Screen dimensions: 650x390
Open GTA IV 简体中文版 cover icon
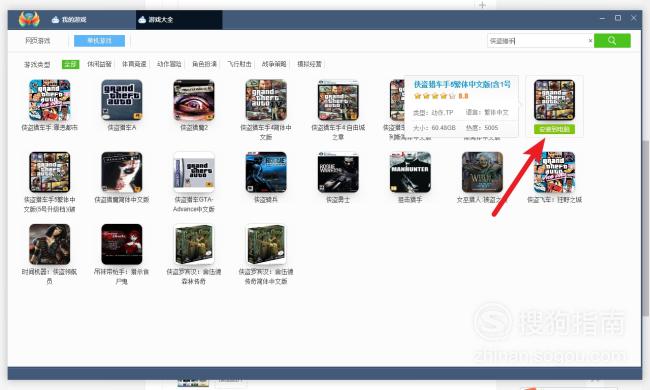[266, 100]
